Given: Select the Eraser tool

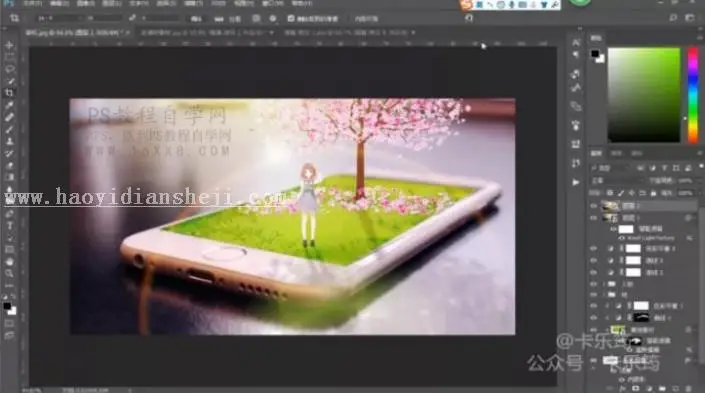Looking at the screenshot, I should 9,165.
